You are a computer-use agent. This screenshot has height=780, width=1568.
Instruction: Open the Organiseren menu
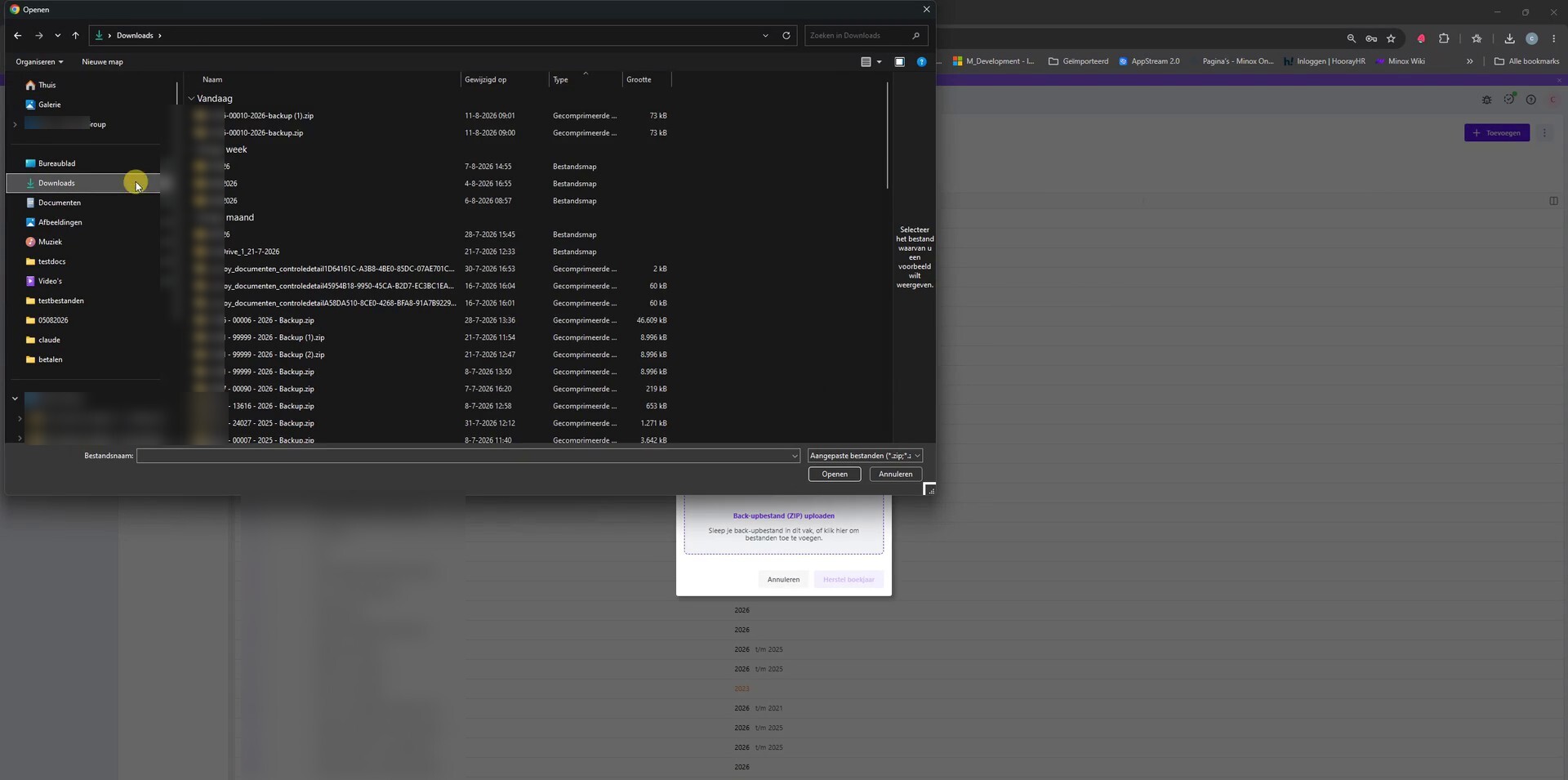point(39,62)
